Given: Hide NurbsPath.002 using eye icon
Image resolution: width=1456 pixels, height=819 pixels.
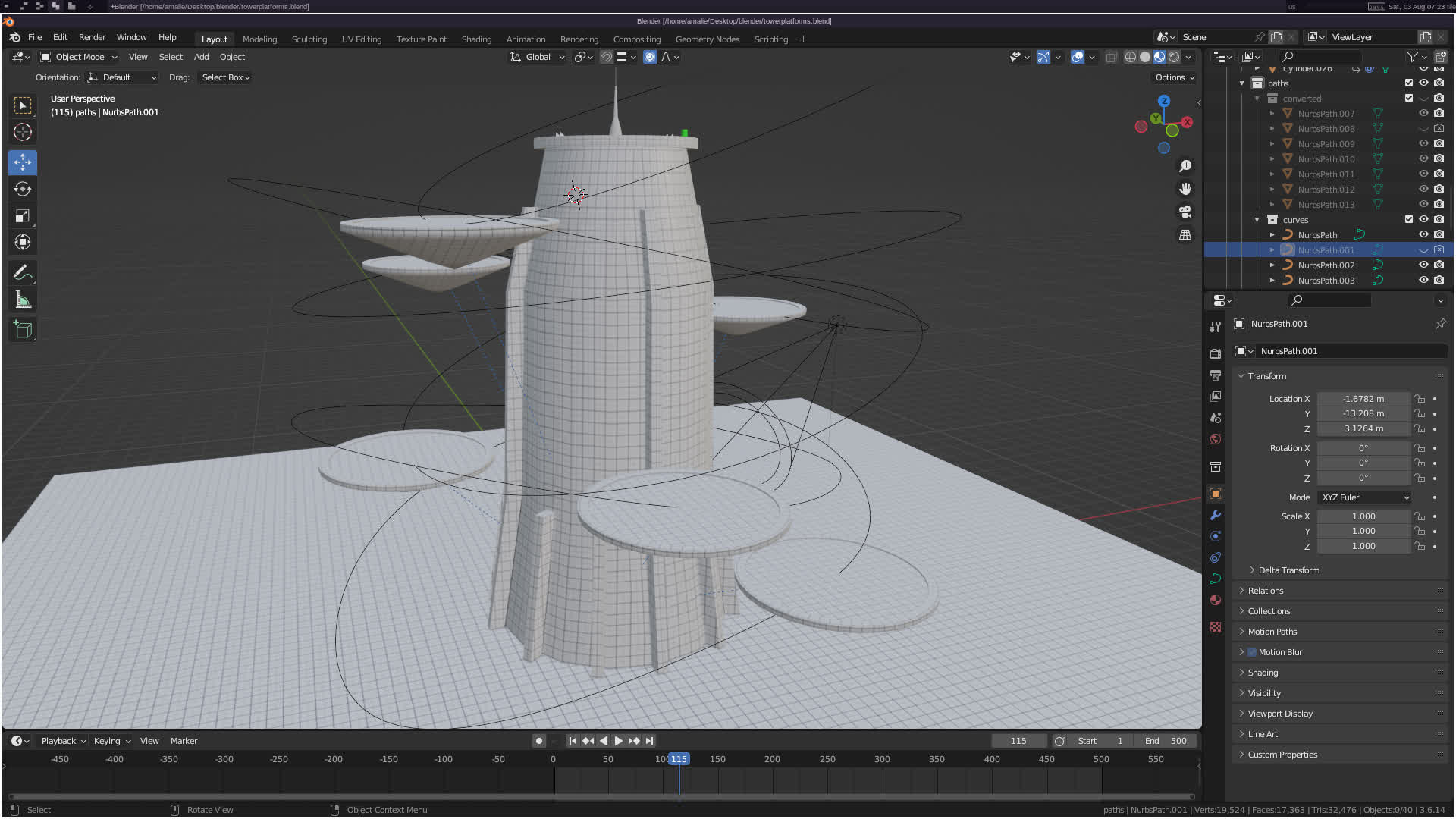Looking at the screenshot, I should [x=1423, y=265].
